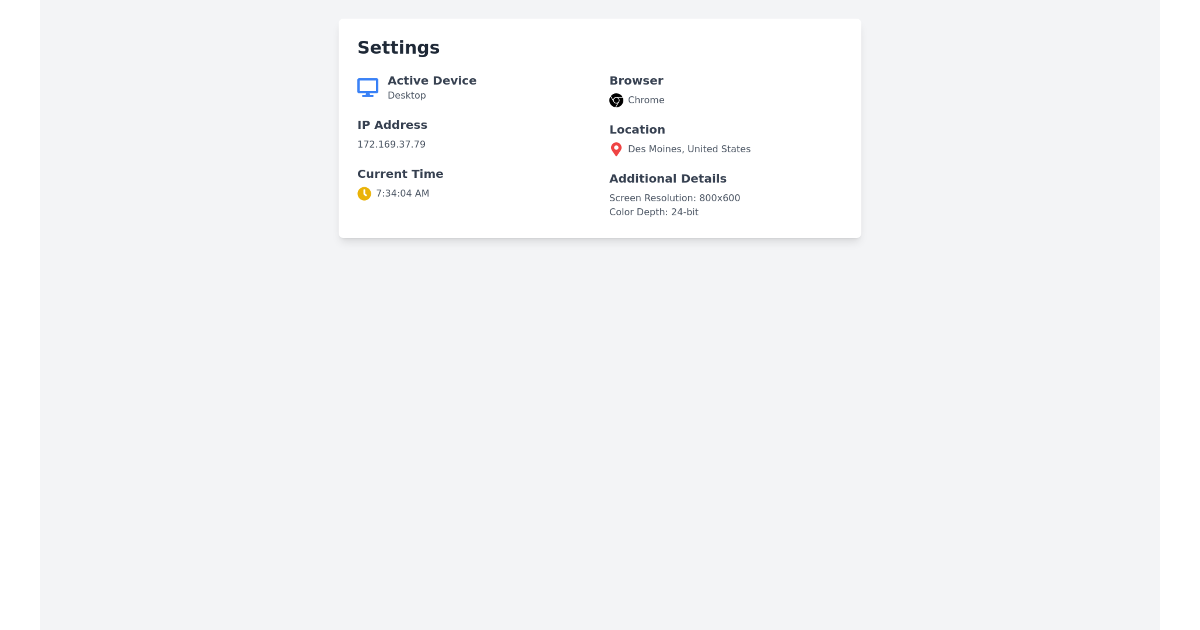The width and height of the screenshot is (1200, 630).
Task: Click the Settings heading
Action: click(x=398, y=47)
